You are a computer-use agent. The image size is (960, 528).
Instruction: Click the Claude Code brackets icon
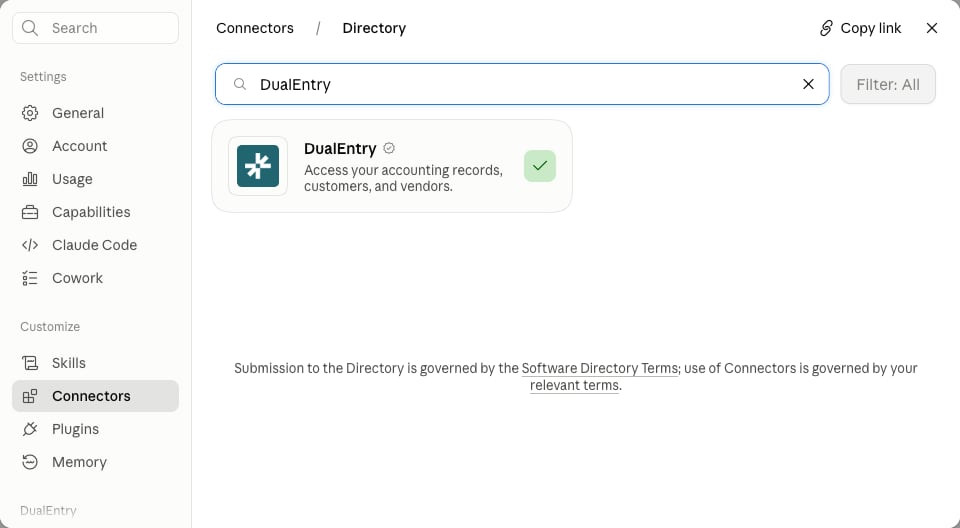29,245
